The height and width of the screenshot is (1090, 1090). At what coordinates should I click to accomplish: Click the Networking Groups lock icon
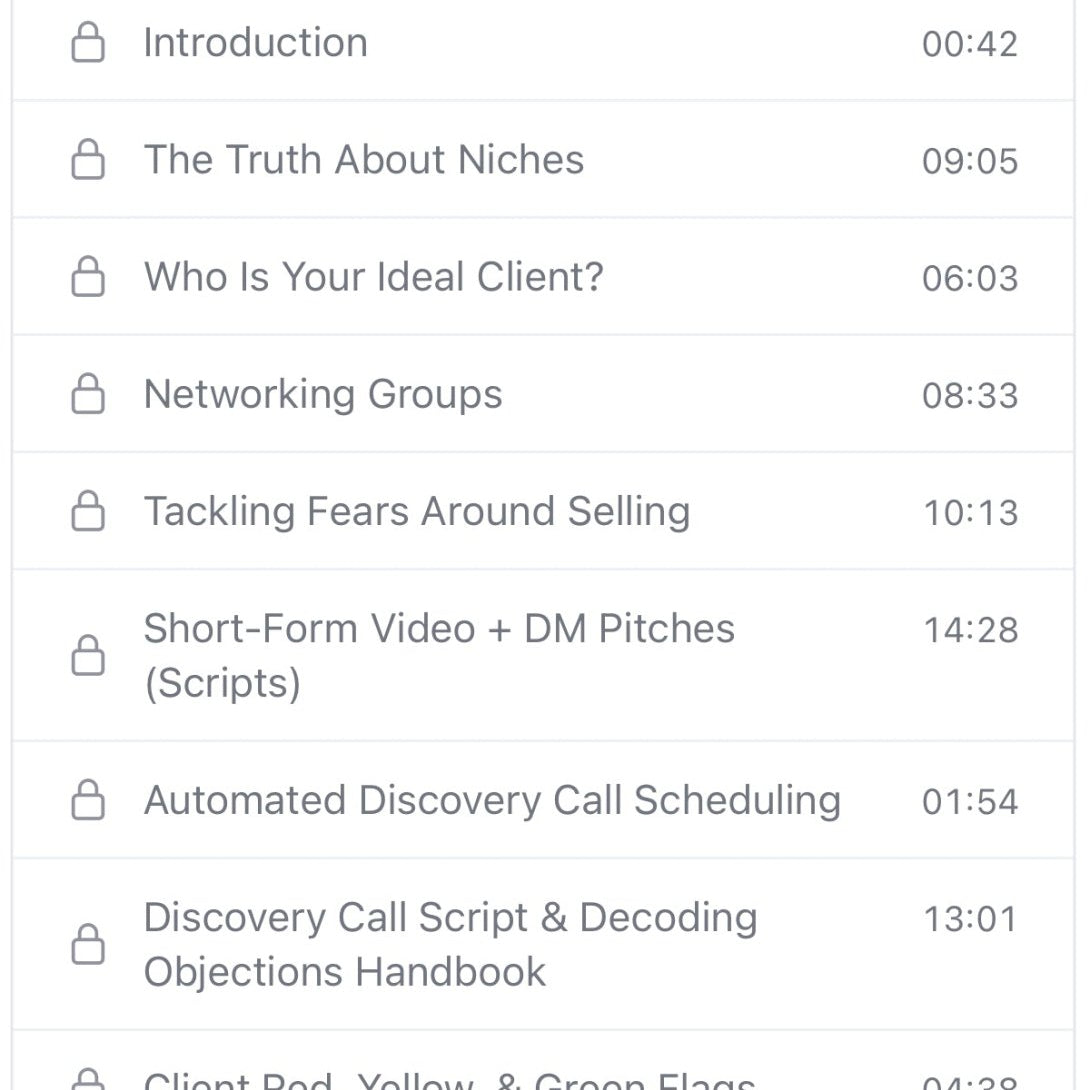point(88,393)
